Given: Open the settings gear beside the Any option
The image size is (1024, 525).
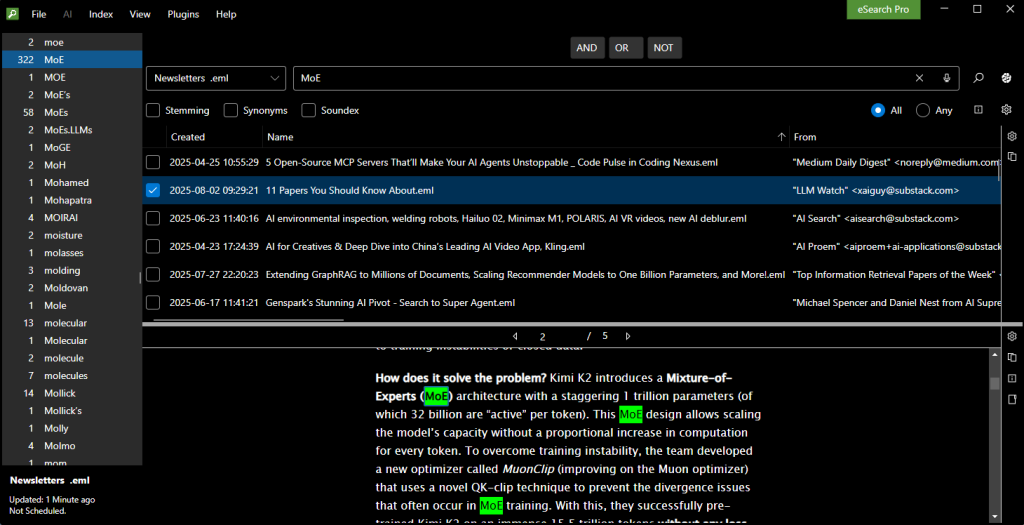Looking at the screenshot, I should pos(1007,110).
